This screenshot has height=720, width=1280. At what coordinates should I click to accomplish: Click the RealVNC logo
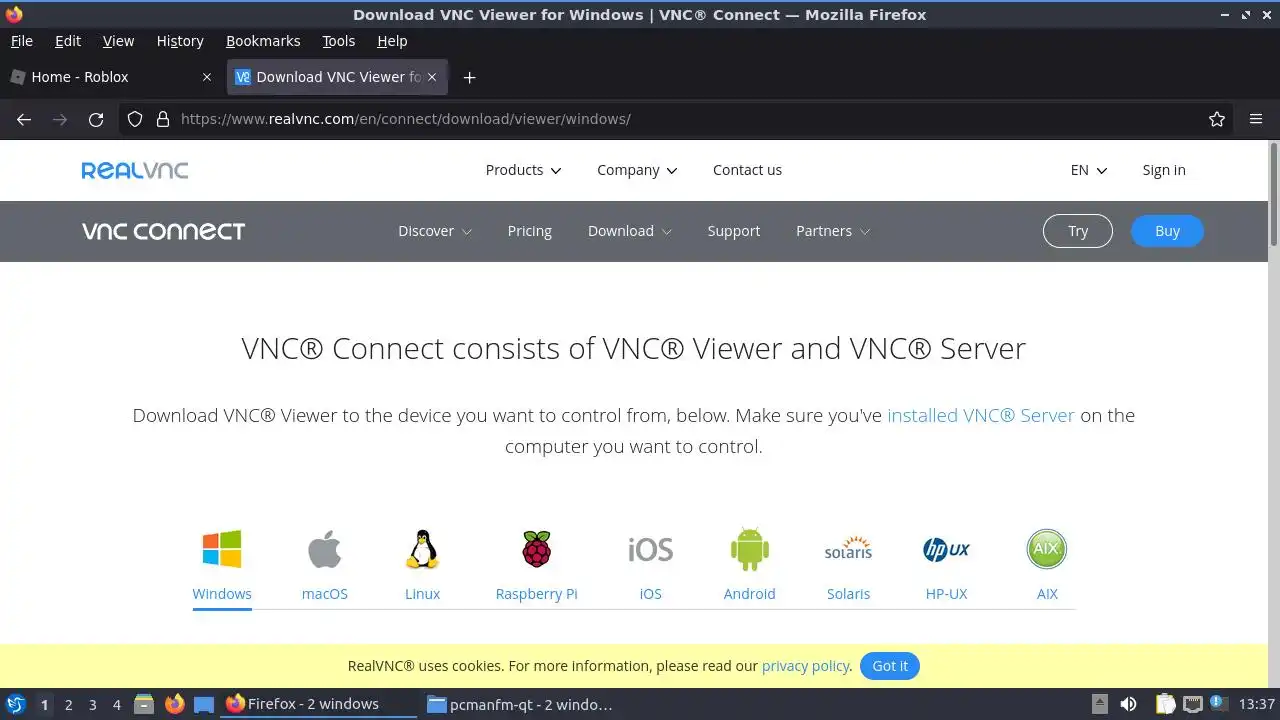[x=135, y=170]
